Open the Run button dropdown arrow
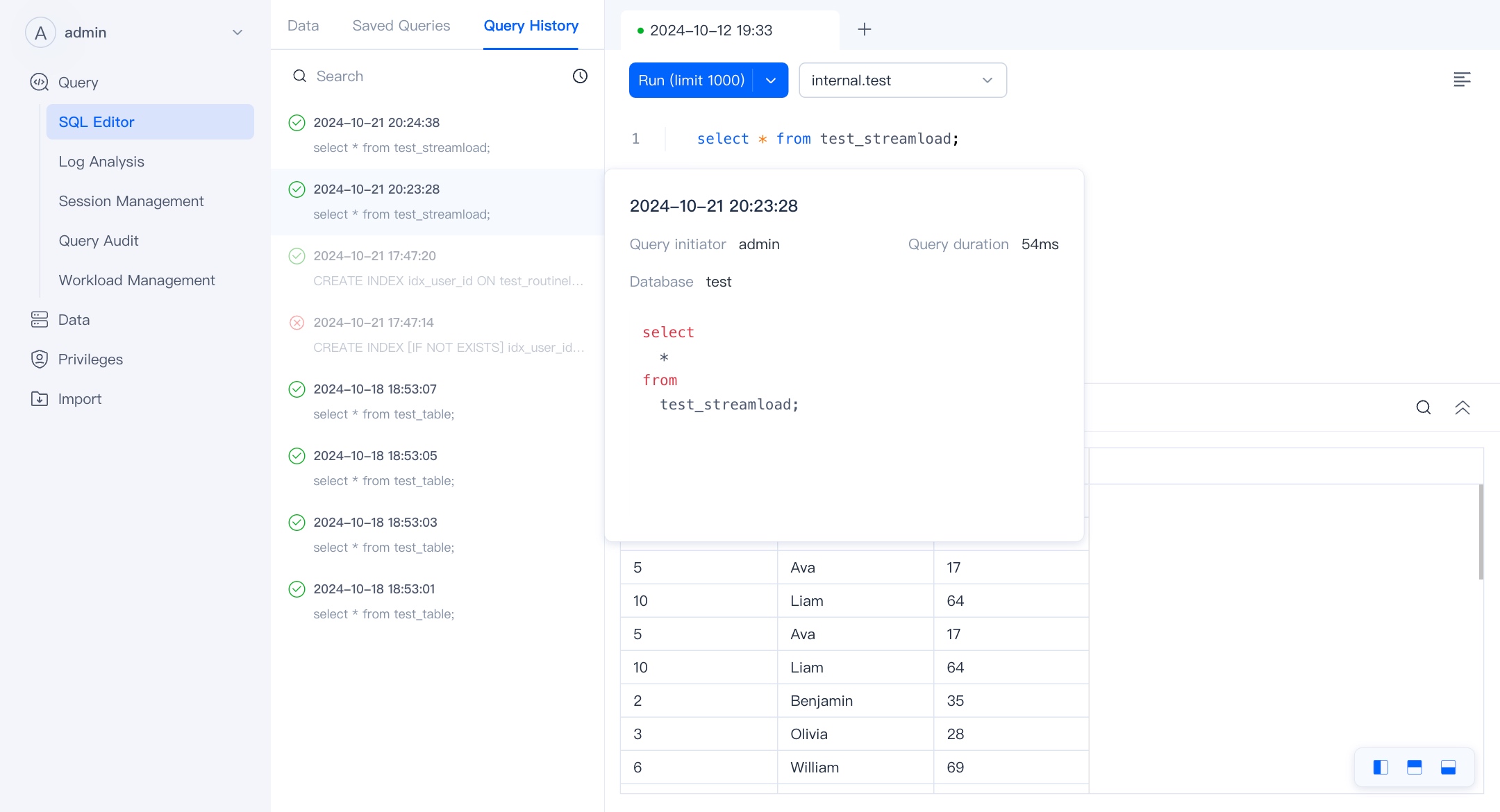Image resolution: width=1500 pixels, height=812 pixels. coord(771,81)
